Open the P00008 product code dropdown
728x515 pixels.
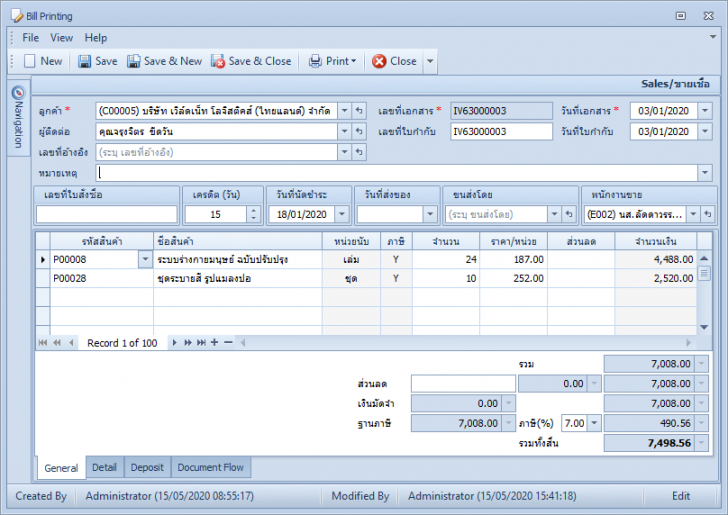pos(144,259)
